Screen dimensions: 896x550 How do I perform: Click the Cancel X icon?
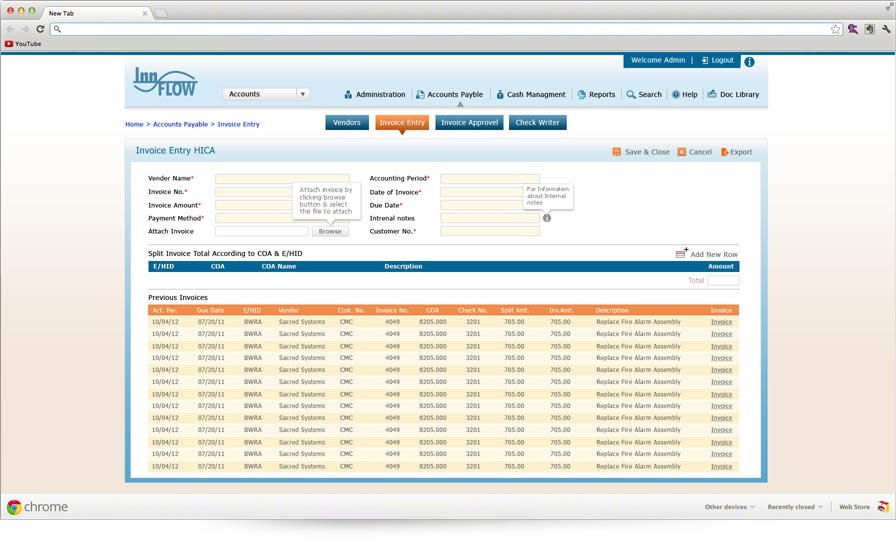[682, 152]
